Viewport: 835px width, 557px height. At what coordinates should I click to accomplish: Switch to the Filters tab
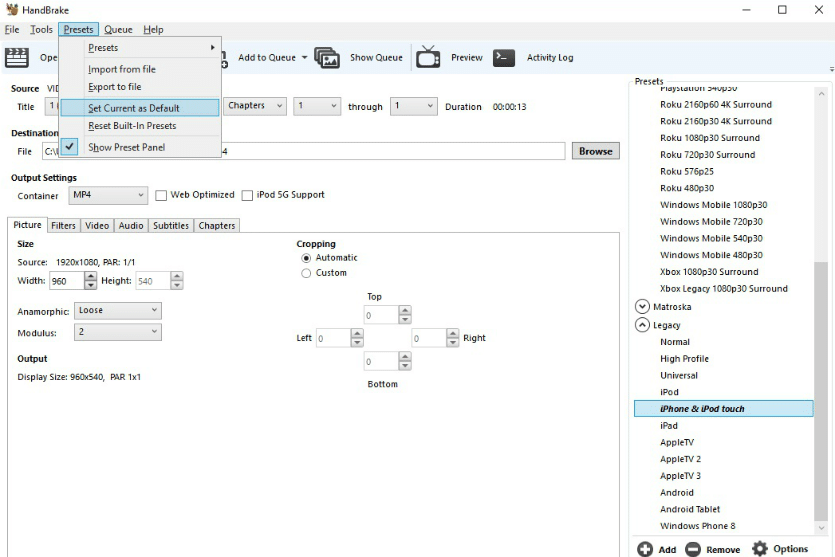(63, 225)
